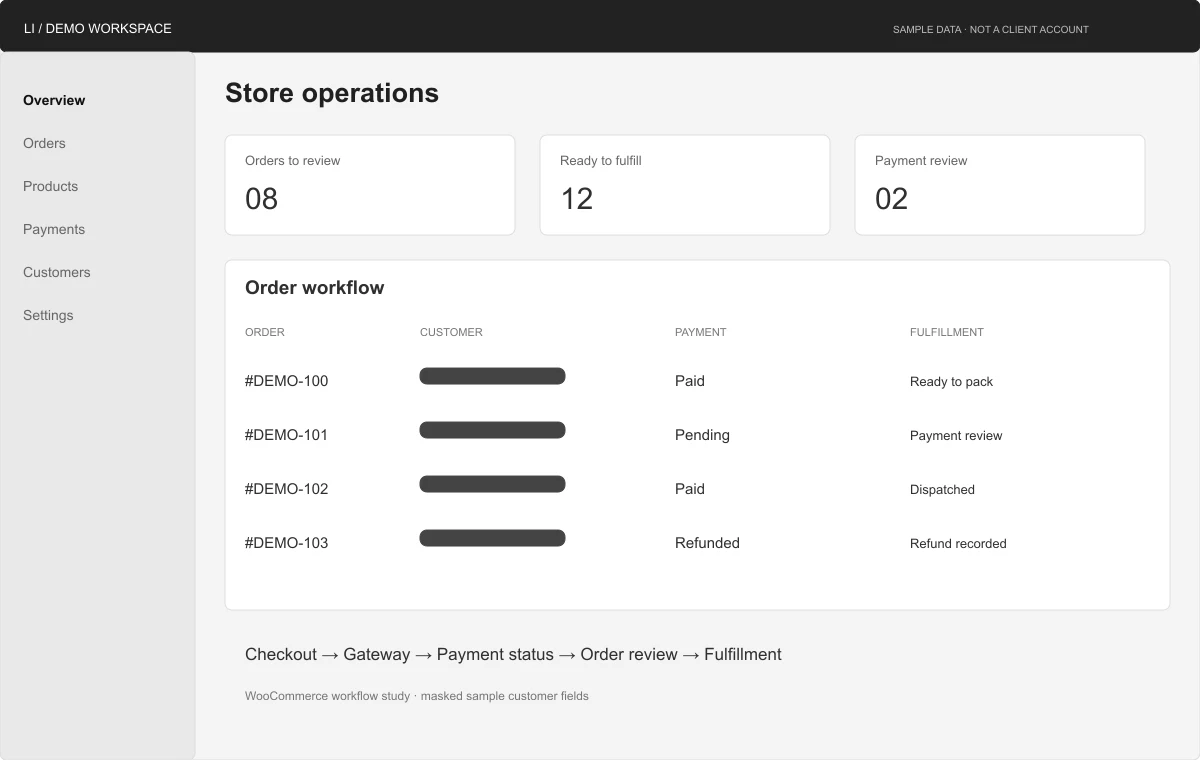Click the Refund recorded fulfillment status
Screen dimensions: 1200x760
click(x=958, y=544)
